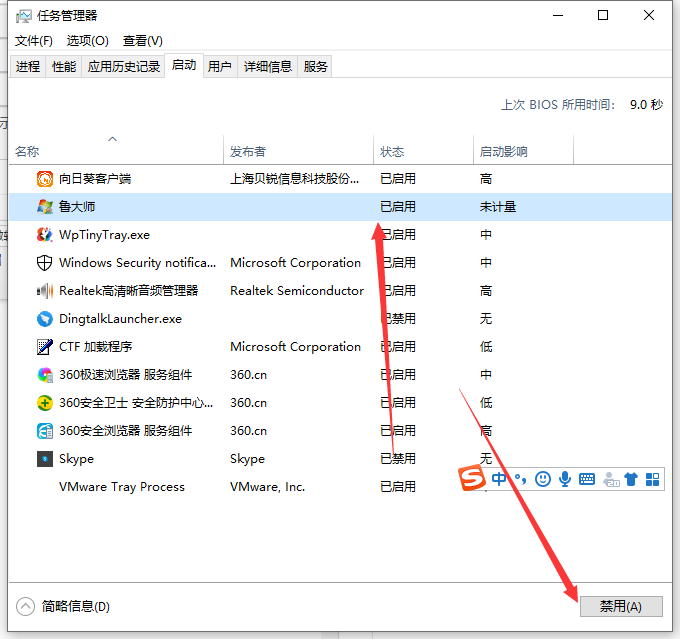Sort list by 名称 column header
This screenshot has height=639, width=680.
[28, 152]
